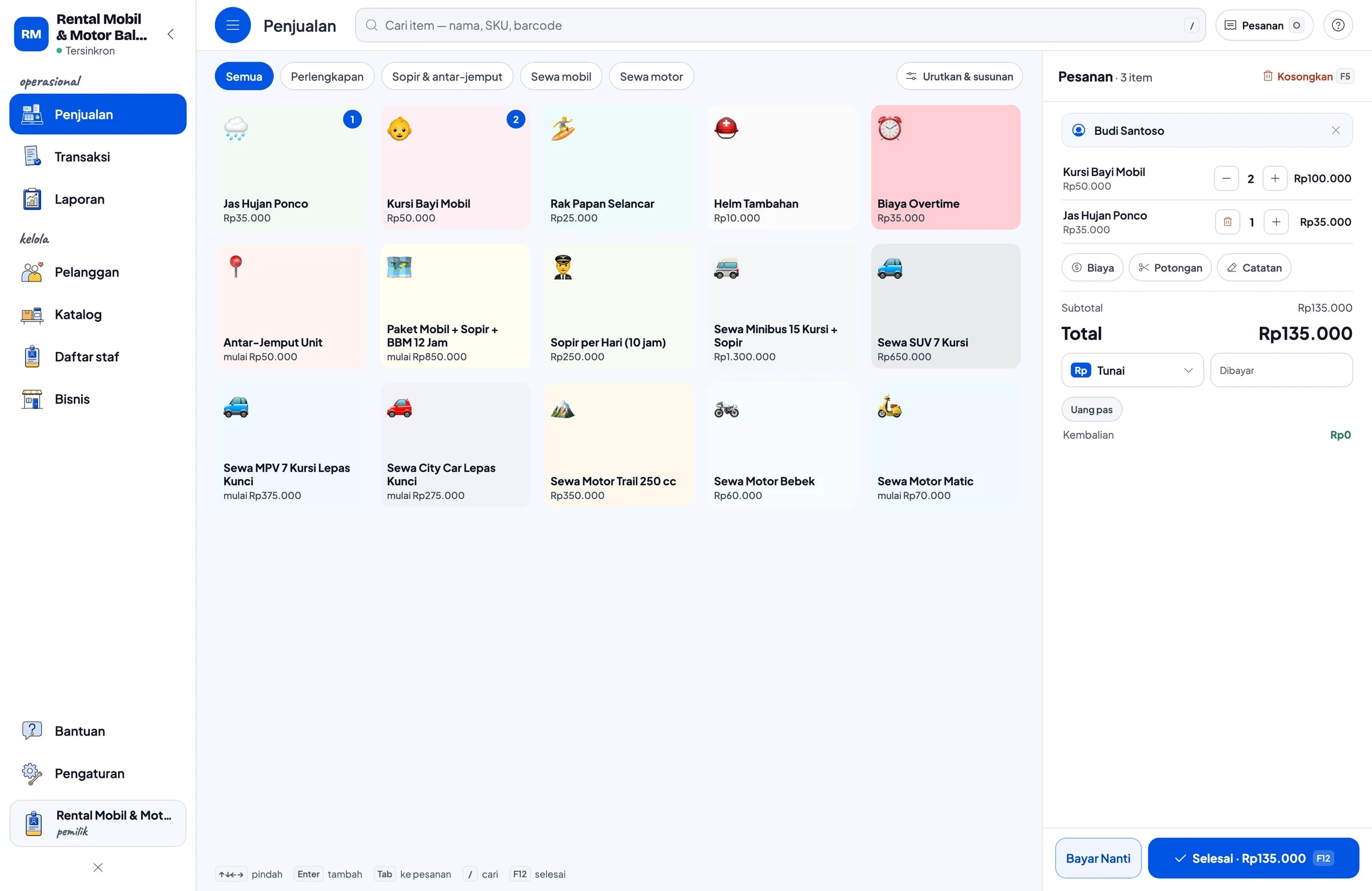Add Sewa Motor Matic item
The image size is (1372, 891).
946,445
